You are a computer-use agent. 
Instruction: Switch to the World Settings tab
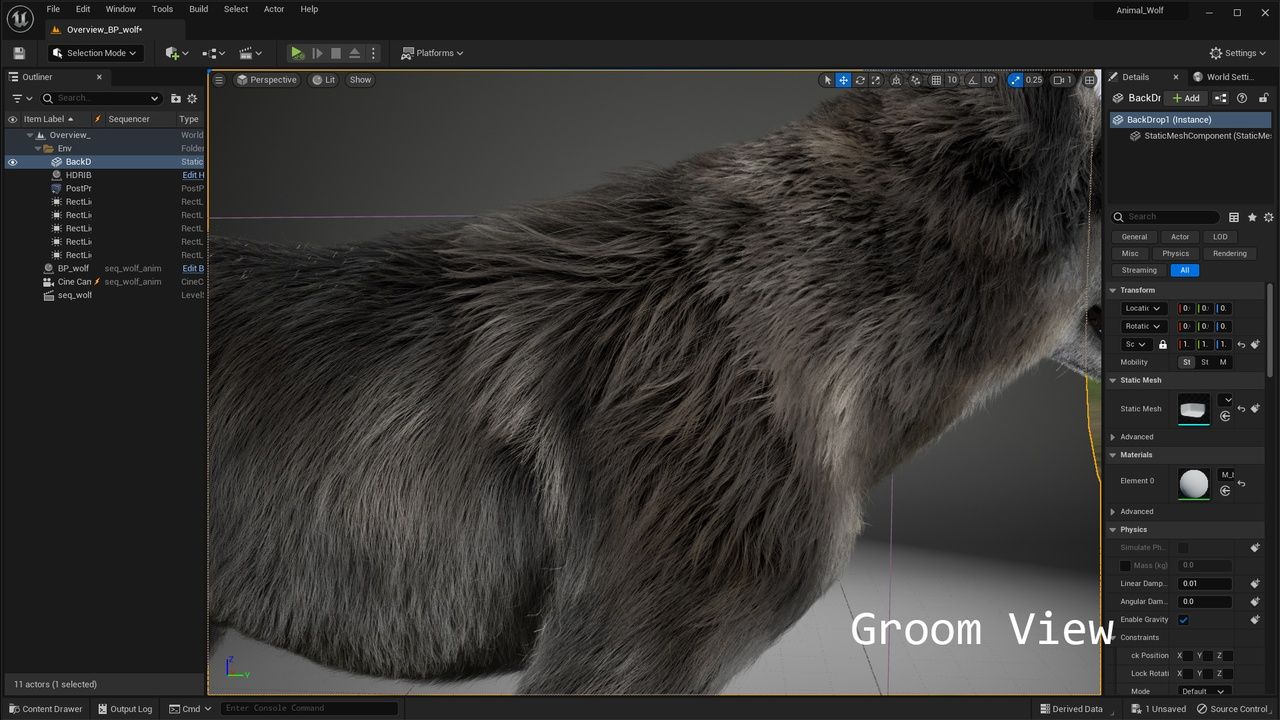point(1227,77)
